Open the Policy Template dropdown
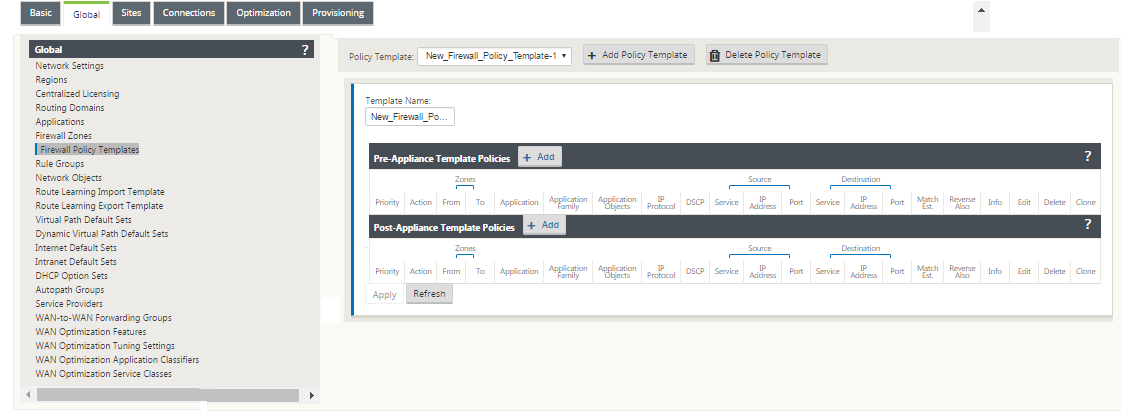The image size is (1121, 416). pyautogui.click(x=494, y=56)
